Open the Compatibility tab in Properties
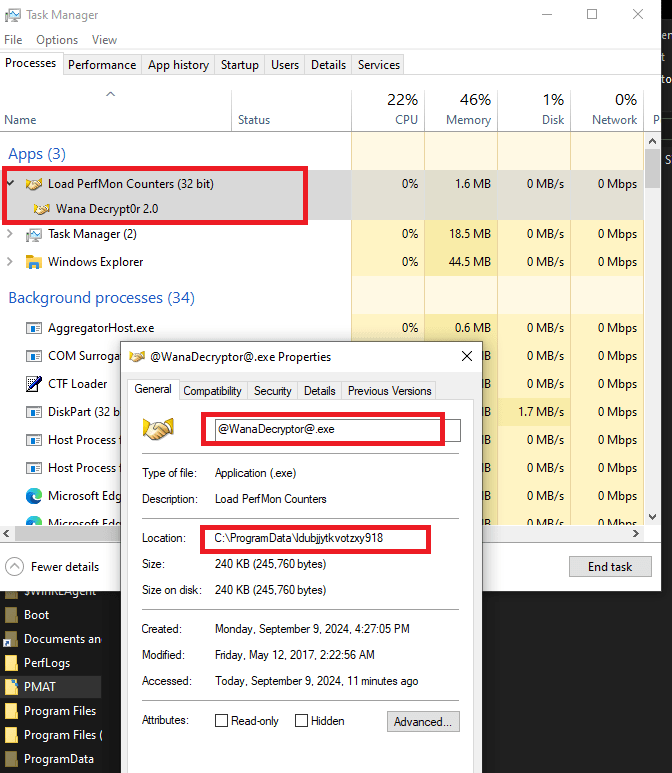The height and width of the screenshot is (773, 672). (212, 391)
